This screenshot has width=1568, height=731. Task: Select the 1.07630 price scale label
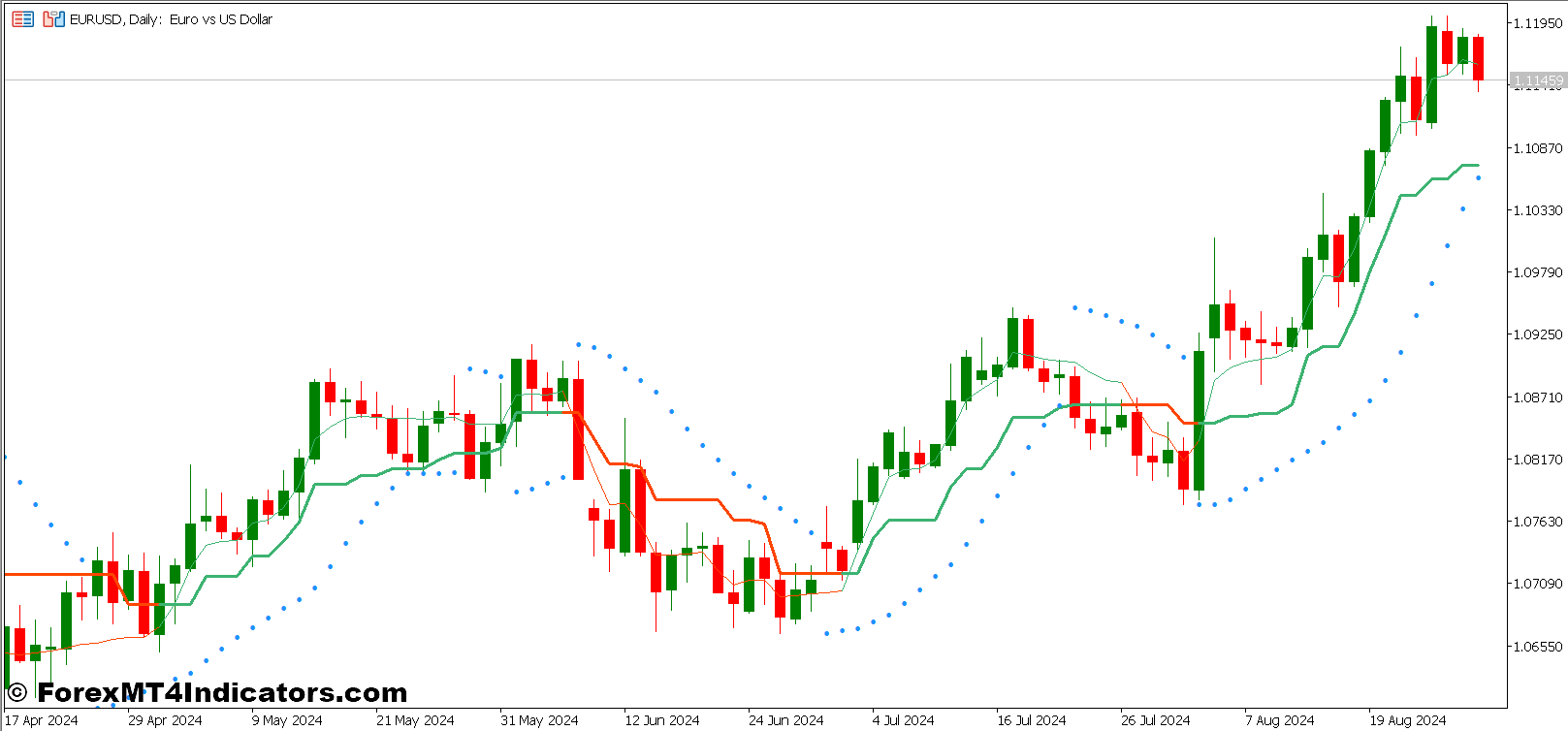pyautogui.click(x=1538, y=522)
